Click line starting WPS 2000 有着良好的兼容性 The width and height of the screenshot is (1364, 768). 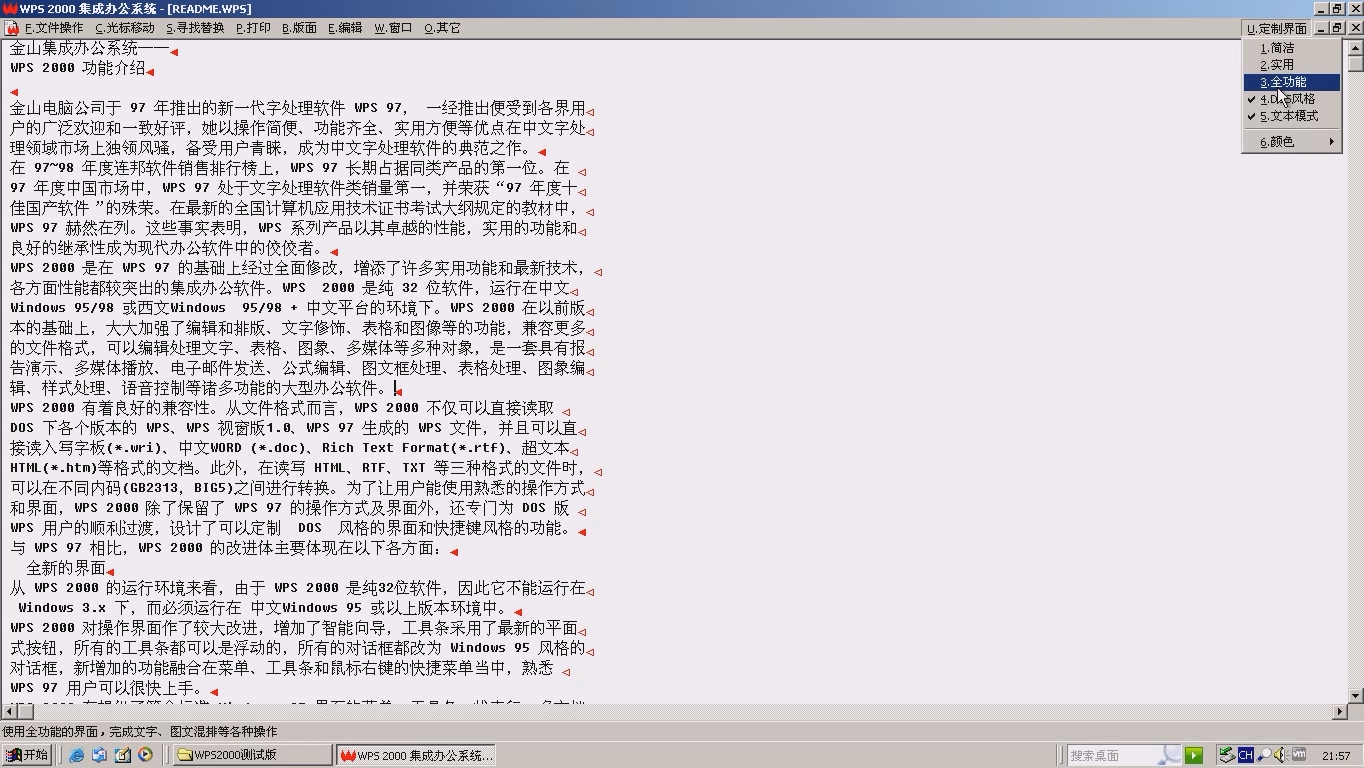[x=282, y=408]
